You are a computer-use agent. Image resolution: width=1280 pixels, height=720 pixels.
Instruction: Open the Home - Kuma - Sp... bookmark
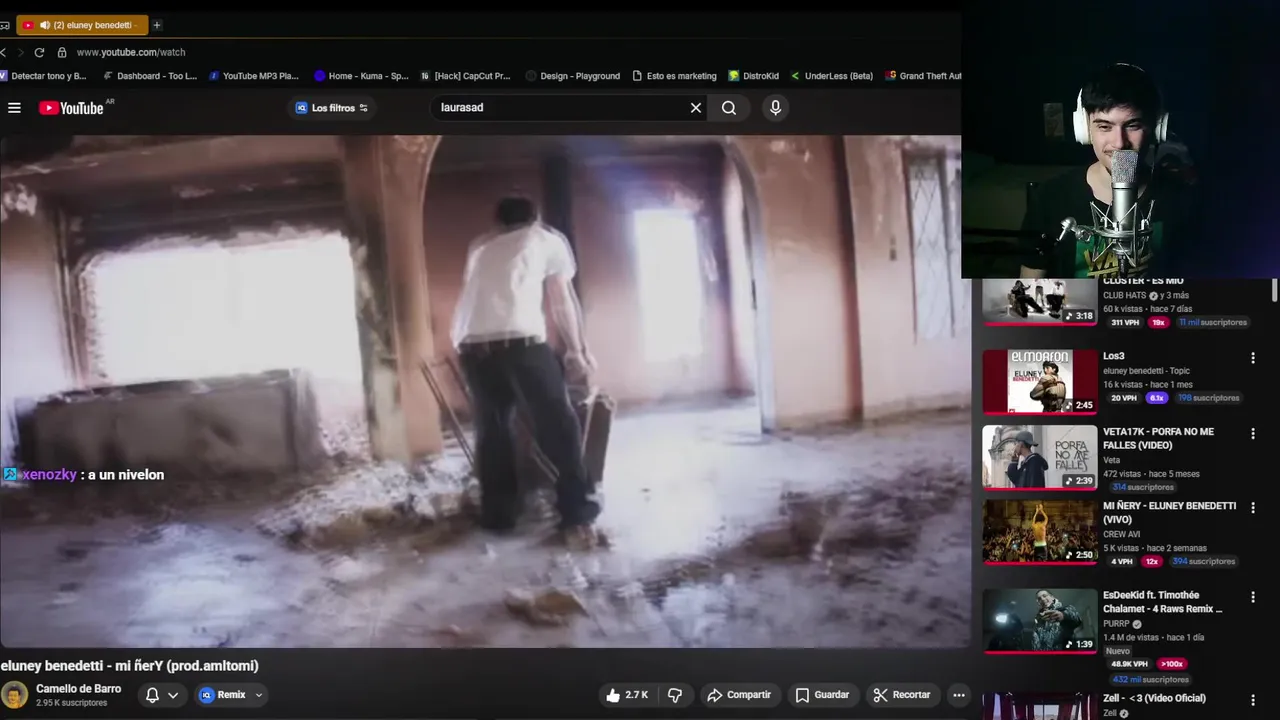pyautogui.click(x=361, y=76)
